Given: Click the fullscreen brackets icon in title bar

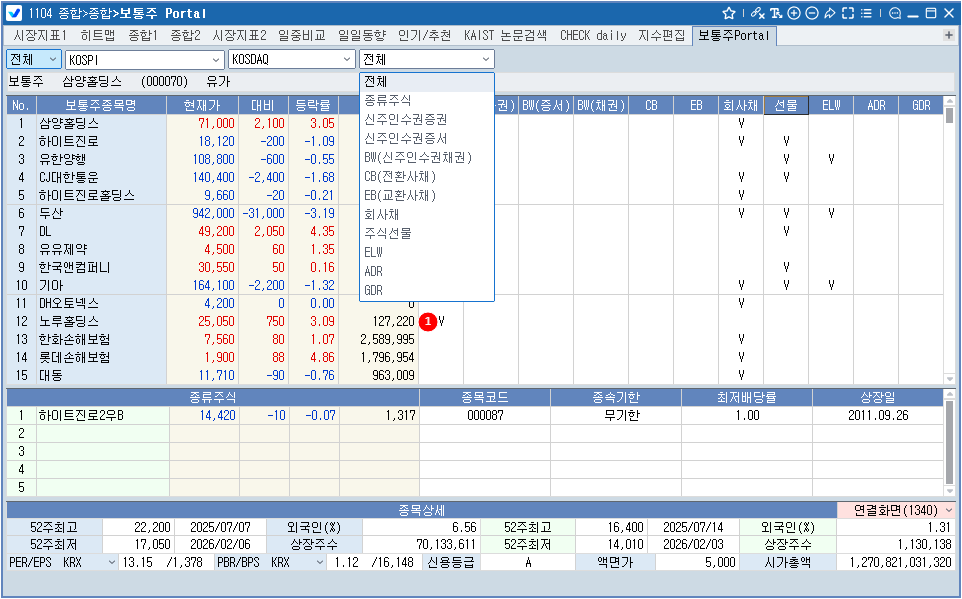Looking at the screenshot, I should [847, 13].
